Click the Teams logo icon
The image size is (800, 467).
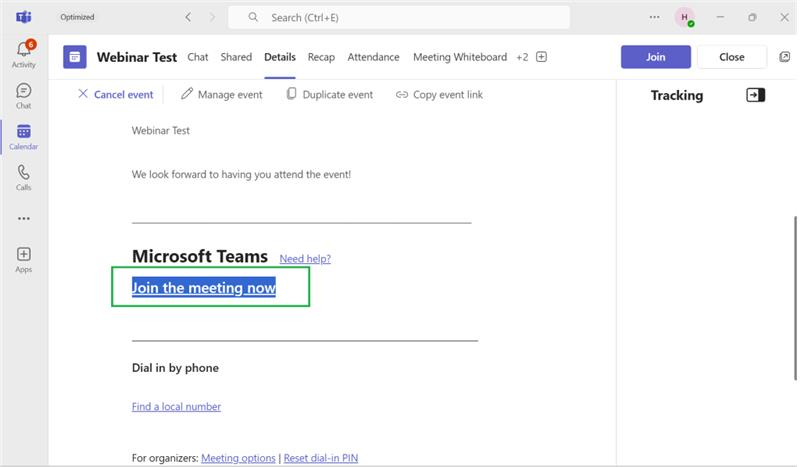coord(23,17)
